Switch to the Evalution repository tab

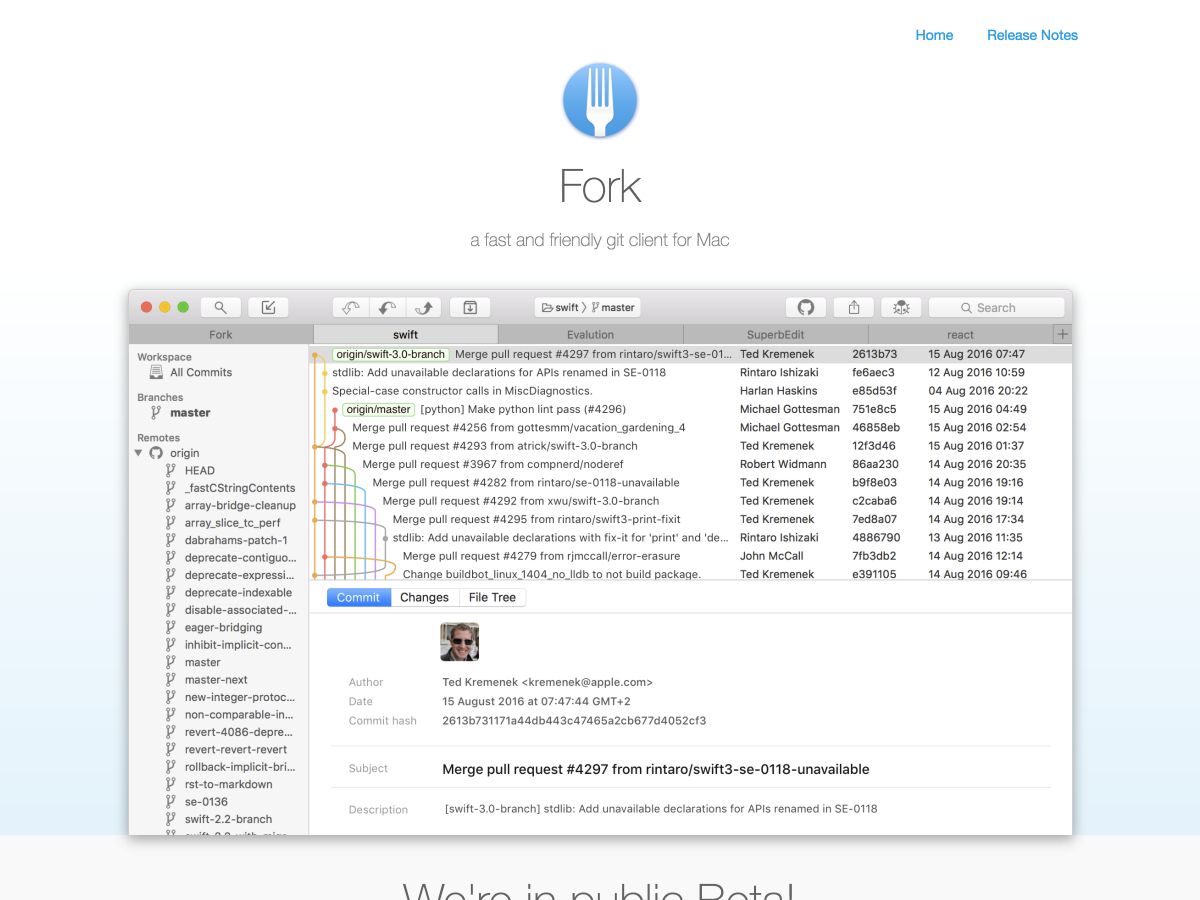click(591, 334)
